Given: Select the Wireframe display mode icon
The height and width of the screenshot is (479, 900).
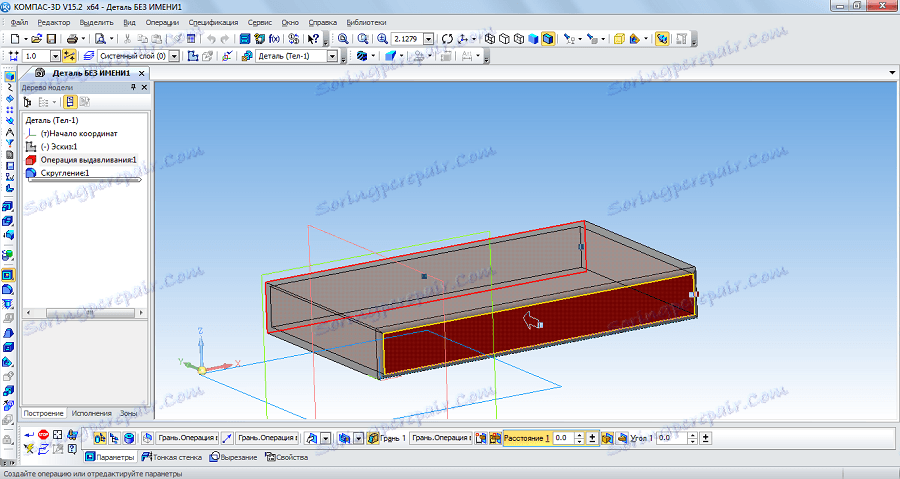Looking at the screenshot, I should (491, 39).
